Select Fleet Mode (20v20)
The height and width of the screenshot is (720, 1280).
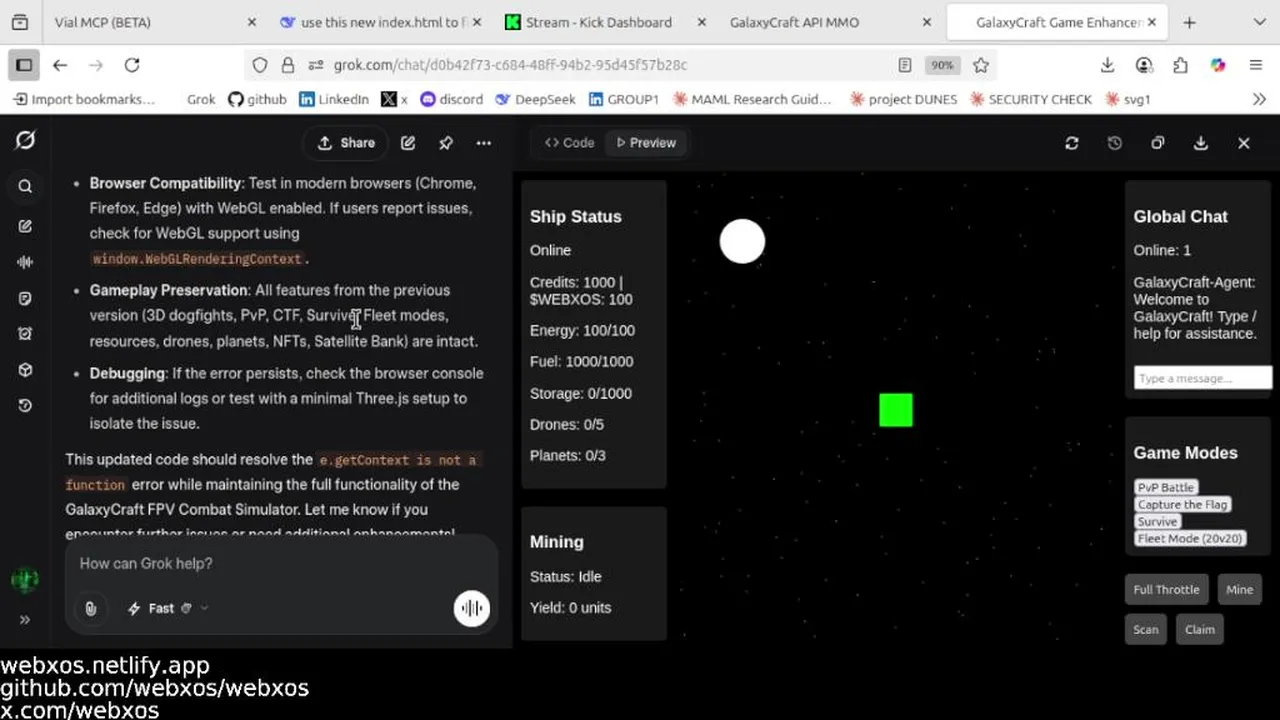tap(1190, 538)
